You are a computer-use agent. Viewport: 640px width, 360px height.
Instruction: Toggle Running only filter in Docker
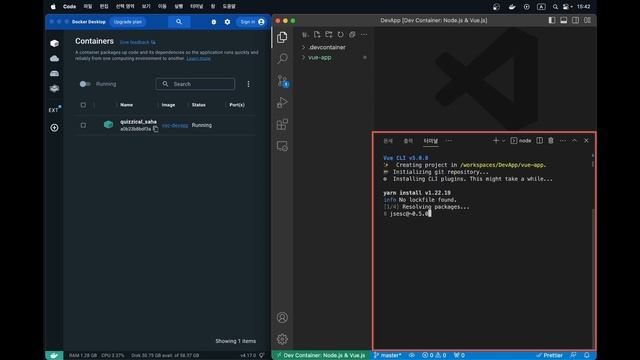pyautogui.click(x=85, y=84)
